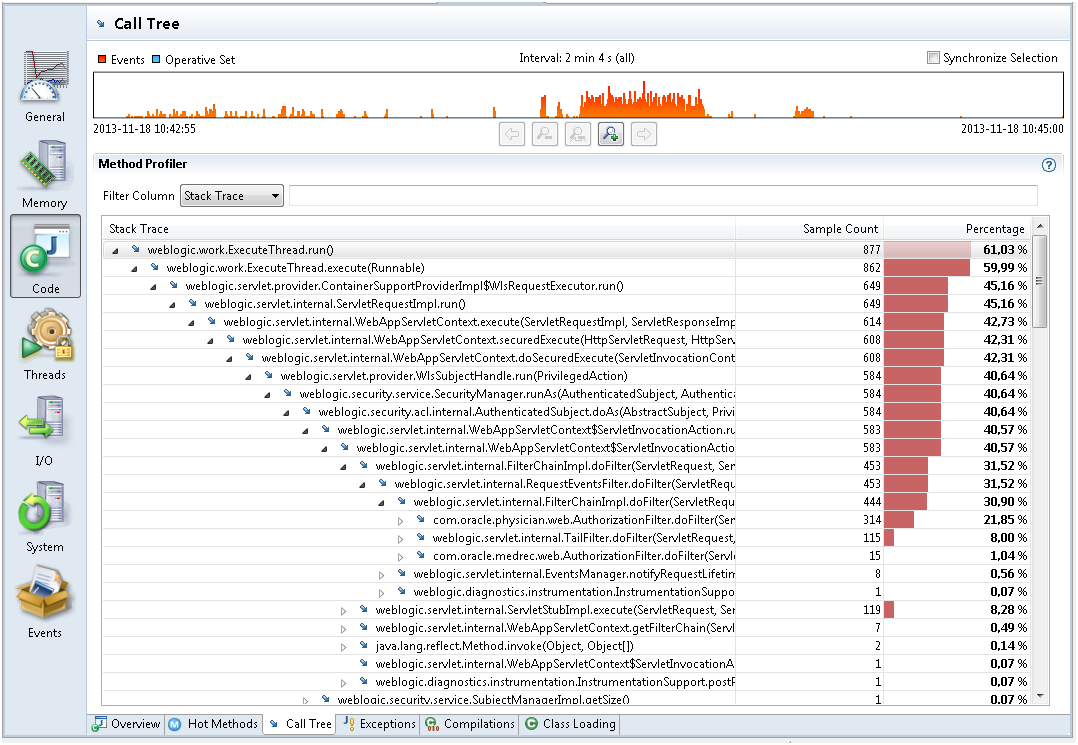This screenshot has height=745, width=1078.
Task: Click the zoom in magnifier button
Action: (610, 134)
